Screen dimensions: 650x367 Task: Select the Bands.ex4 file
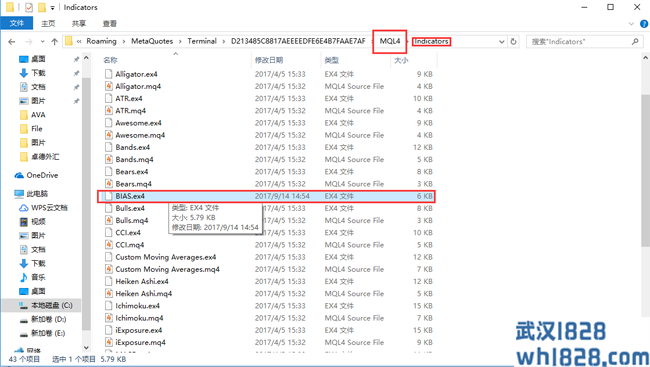click(133, 147)
